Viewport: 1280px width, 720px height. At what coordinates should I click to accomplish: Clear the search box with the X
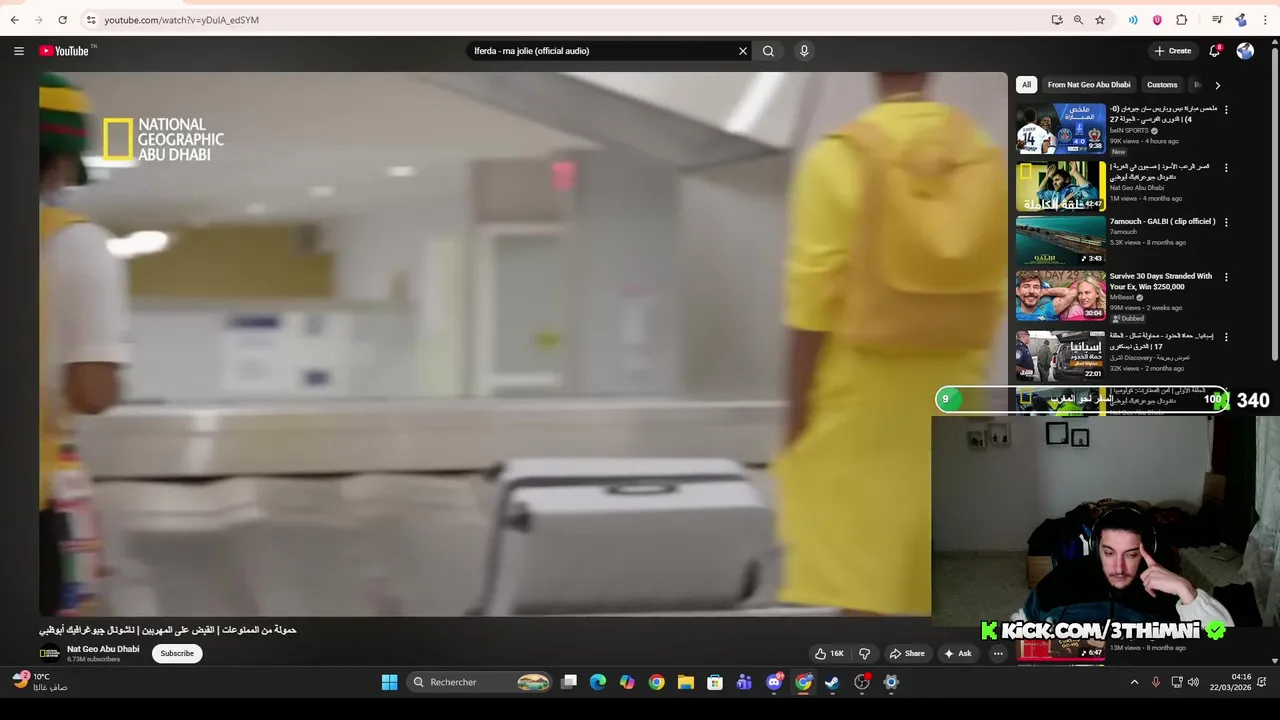coord(743,51)
